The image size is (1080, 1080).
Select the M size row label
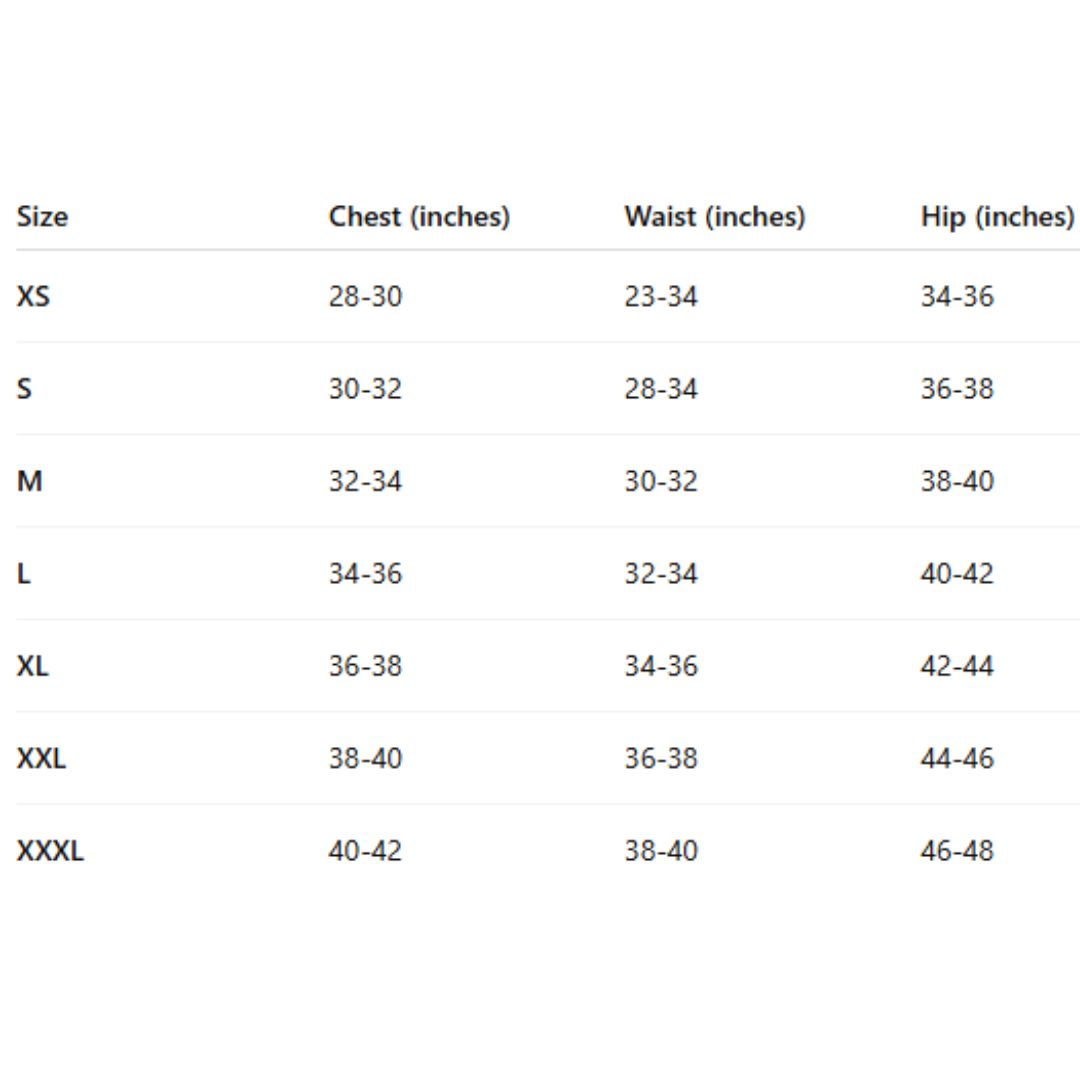pos(30,482)
